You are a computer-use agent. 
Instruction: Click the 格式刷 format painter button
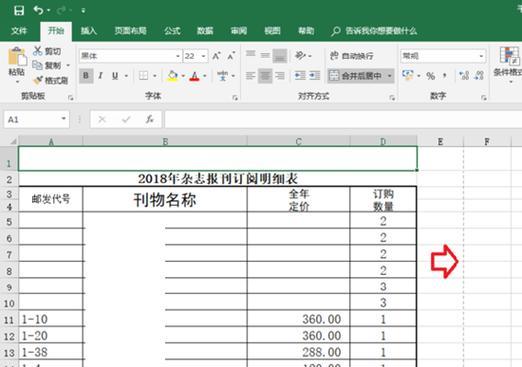tap(51, 80)
